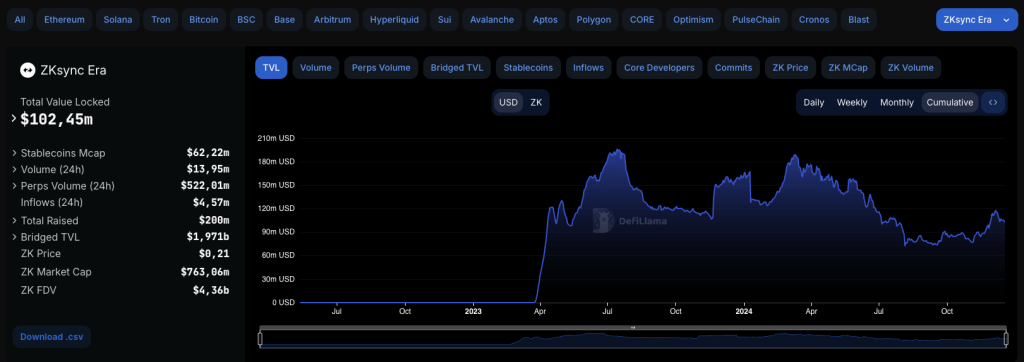Screen dimensions: 1024x362
Task: Select the Arbitrum chain filter
Action: (332, 20)
